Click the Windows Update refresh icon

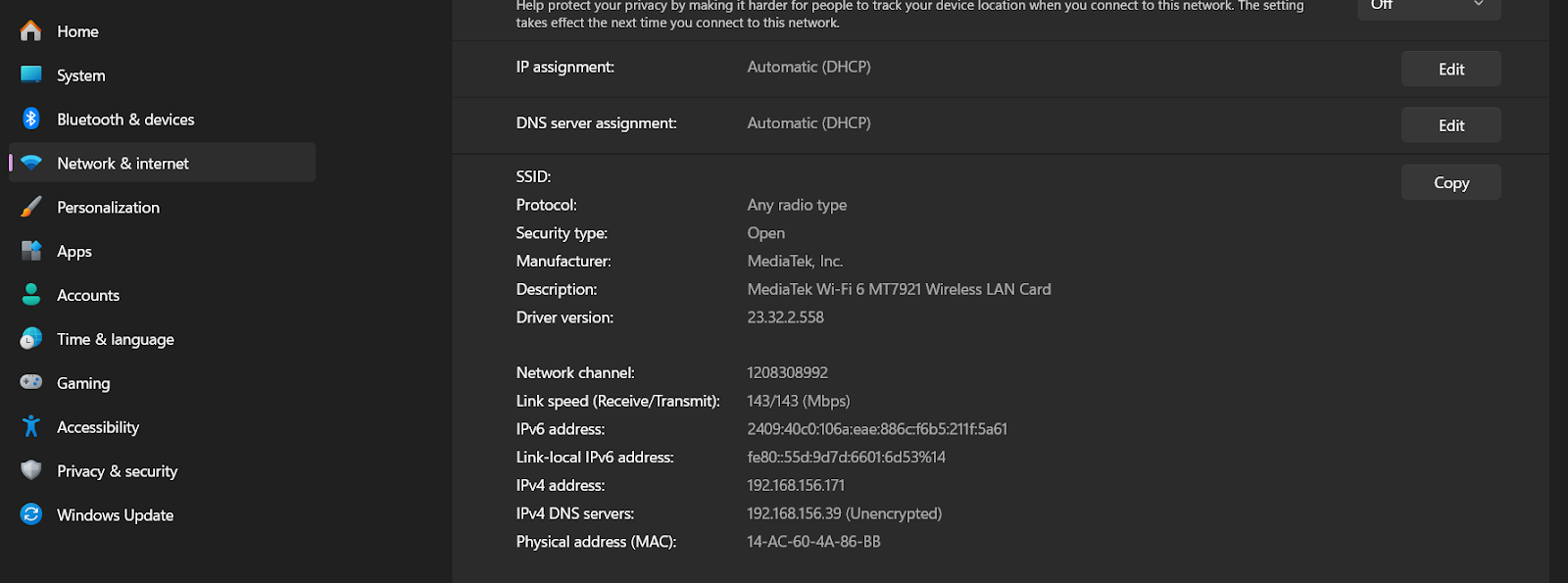pos(31,514)
